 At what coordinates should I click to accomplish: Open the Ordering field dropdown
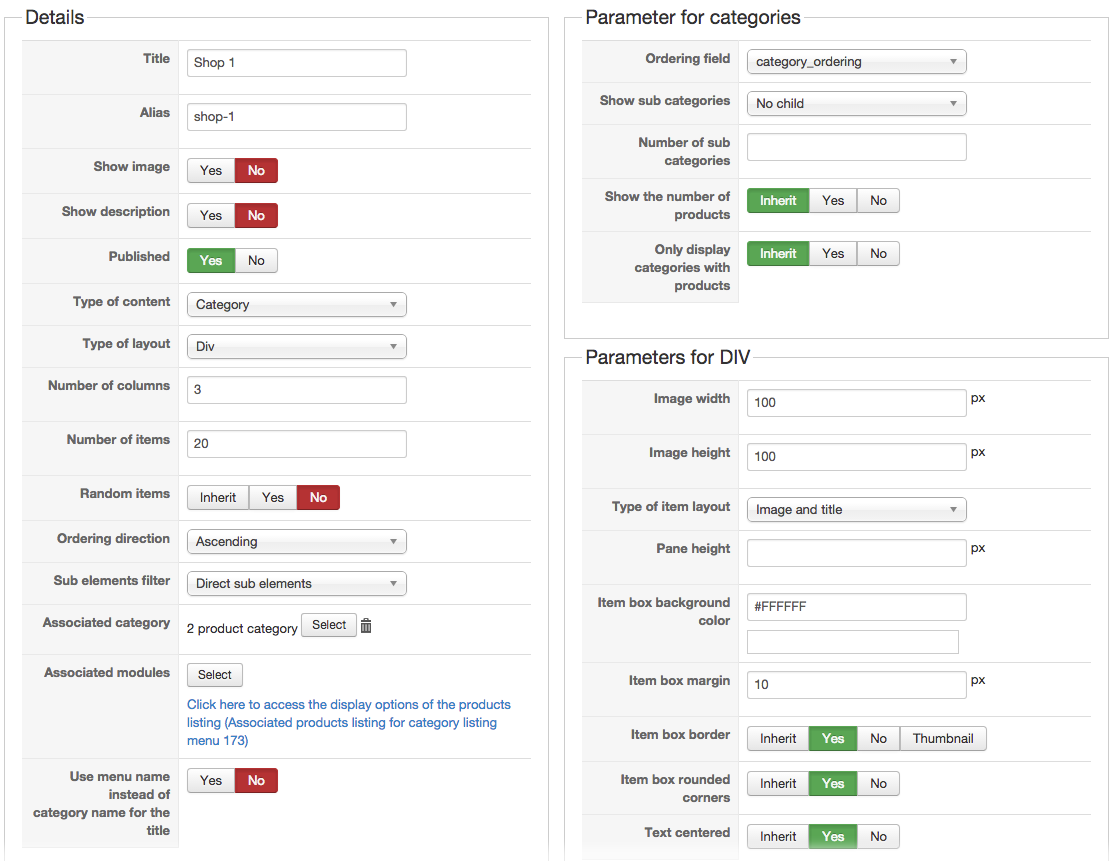click(x=856, y=62)
